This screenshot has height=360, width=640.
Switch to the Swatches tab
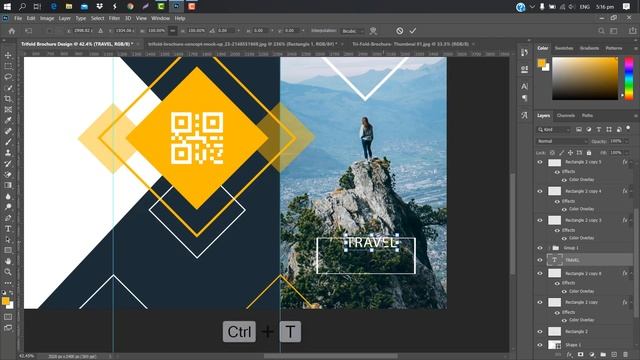[564, 48]
